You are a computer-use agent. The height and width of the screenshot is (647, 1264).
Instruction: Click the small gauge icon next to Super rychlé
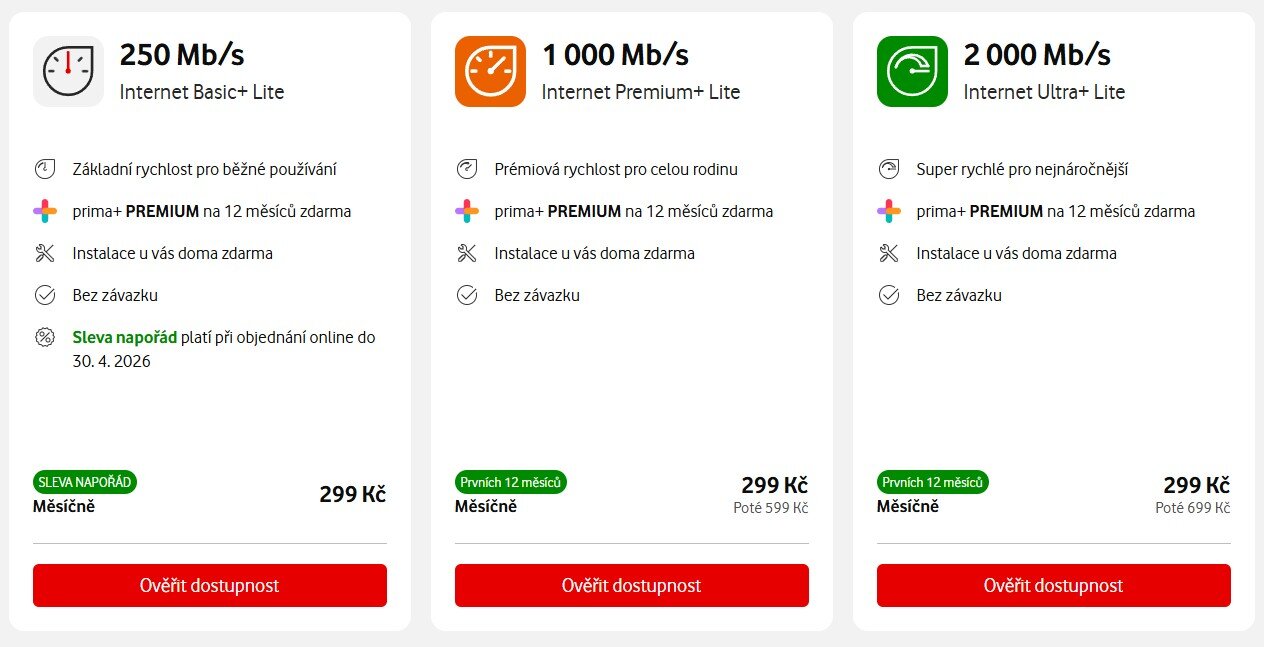(x=889, y=169)
